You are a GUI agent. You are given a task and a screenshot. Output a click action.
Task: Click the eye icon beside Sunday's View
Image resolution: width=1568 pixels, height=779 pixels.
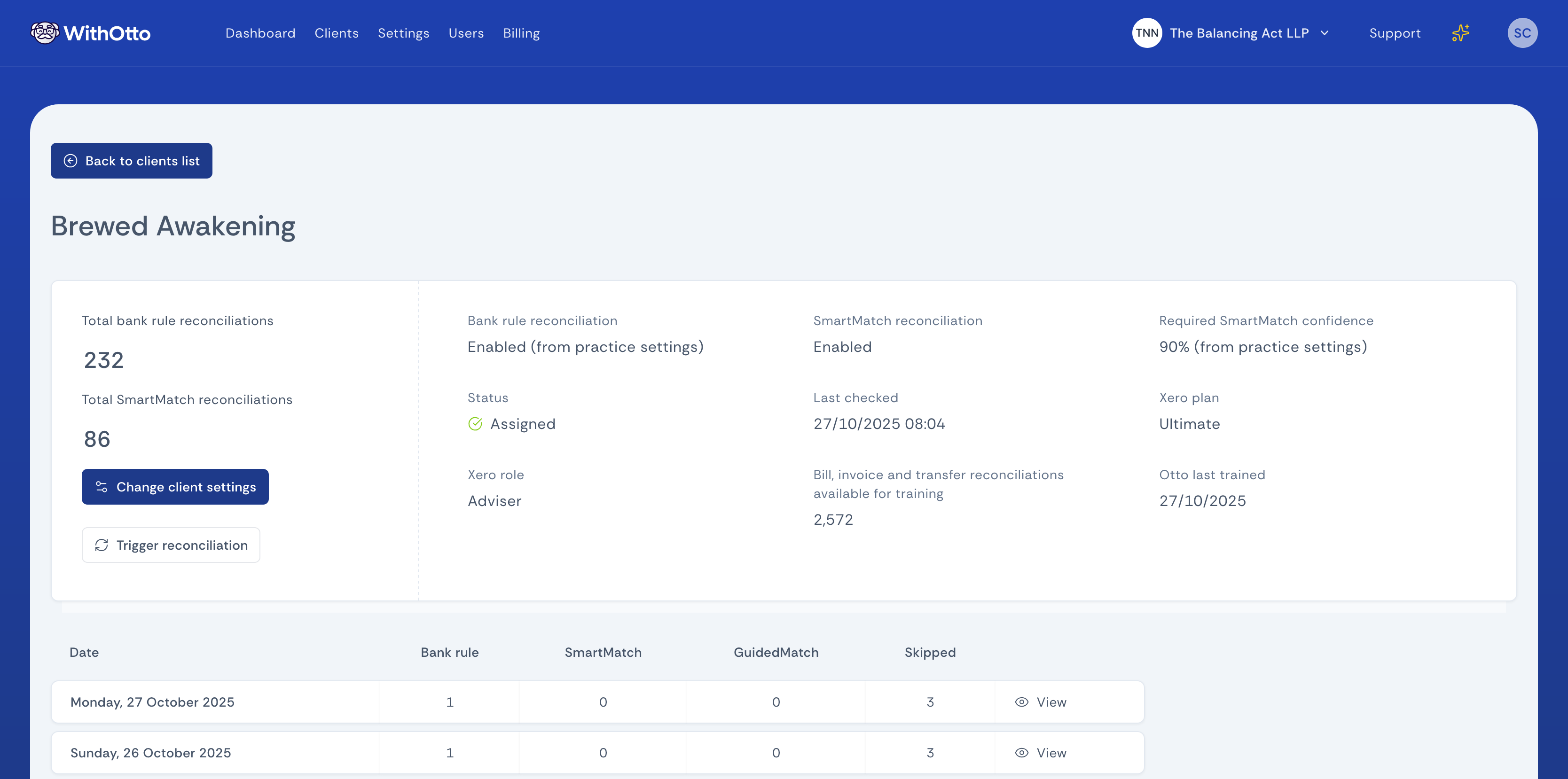point(1021,753)
